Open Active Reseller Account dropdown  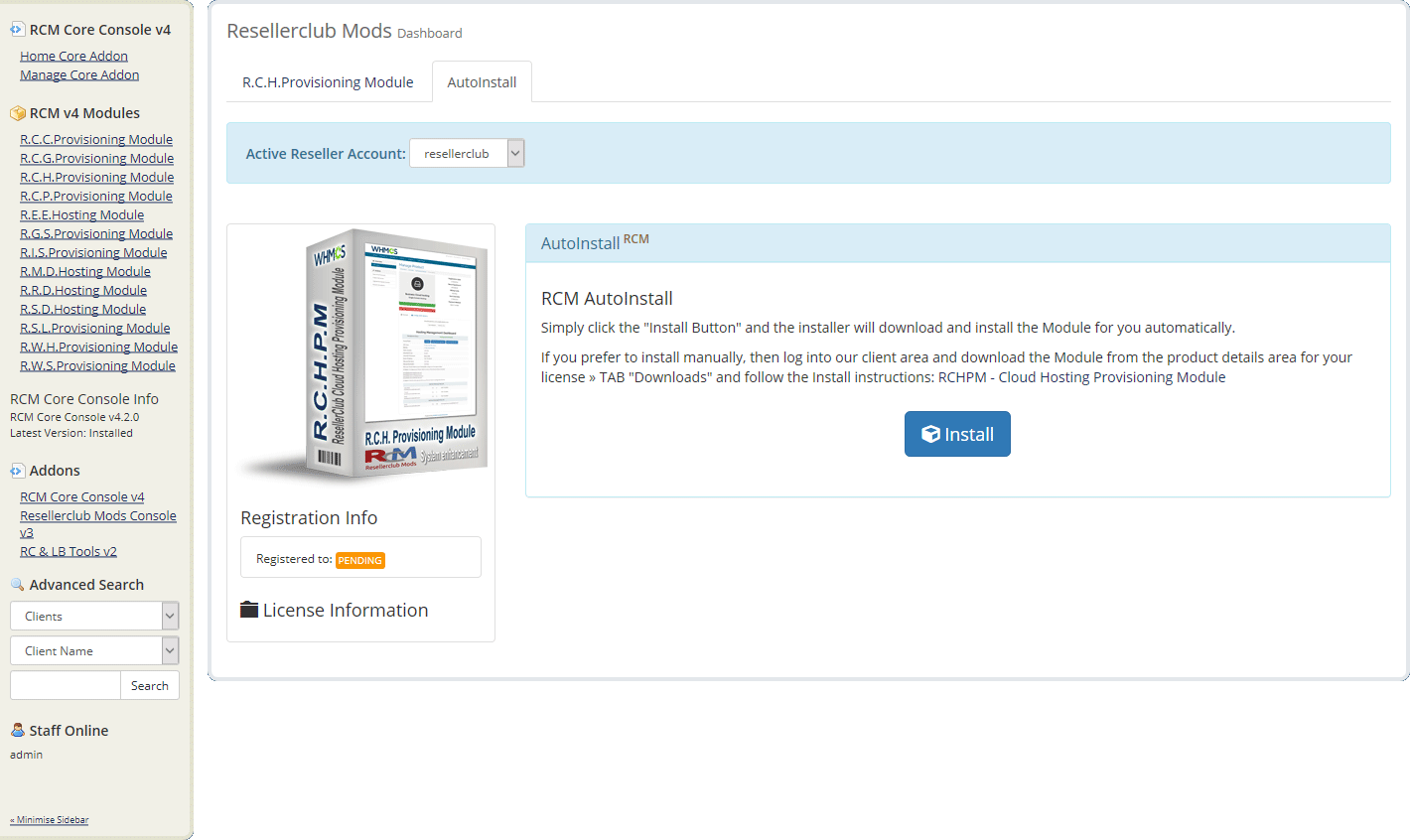467,153
